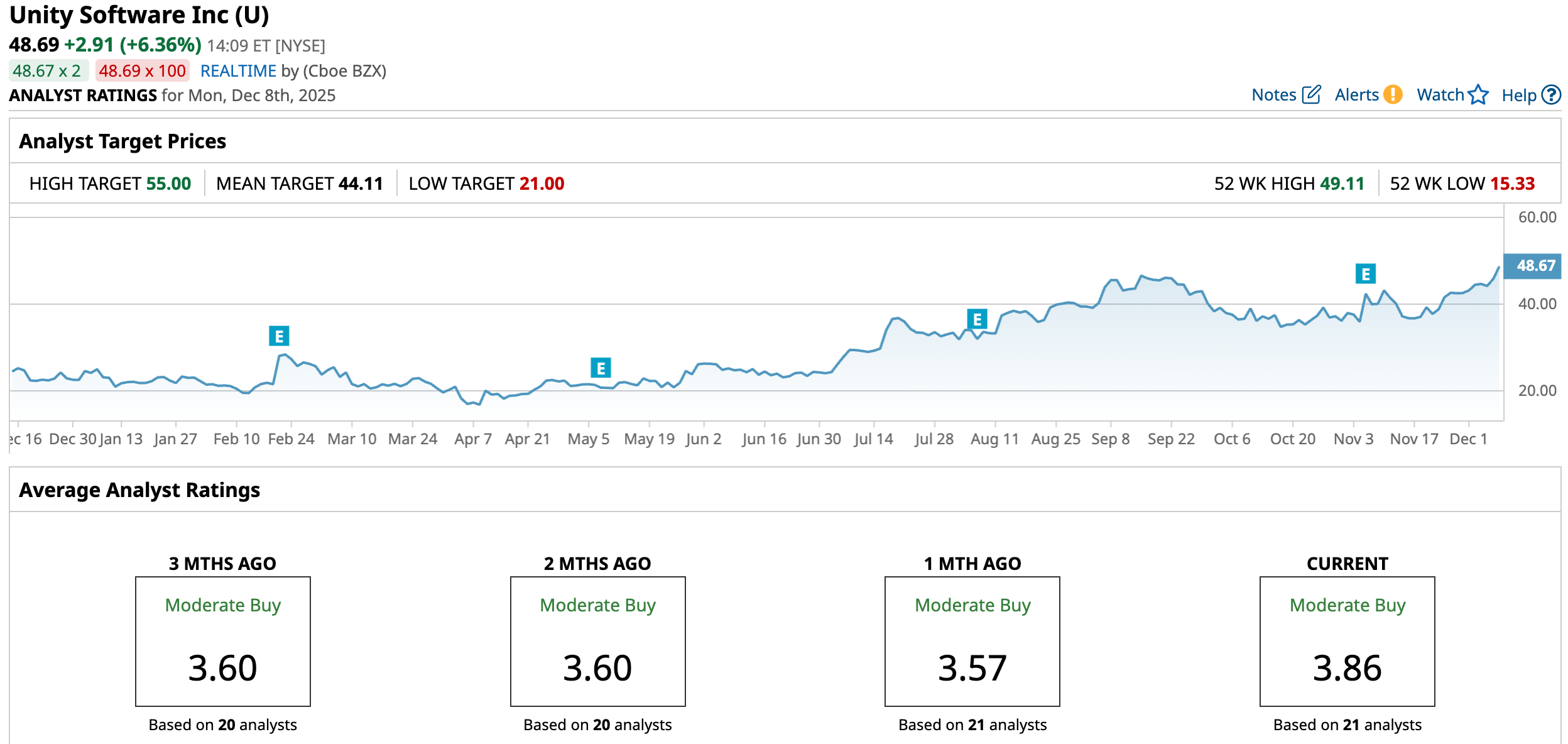Click the Notes pencil-edit icon
The height and width of the screenshot is (744, 1568).
click(x=1311, y=95)
